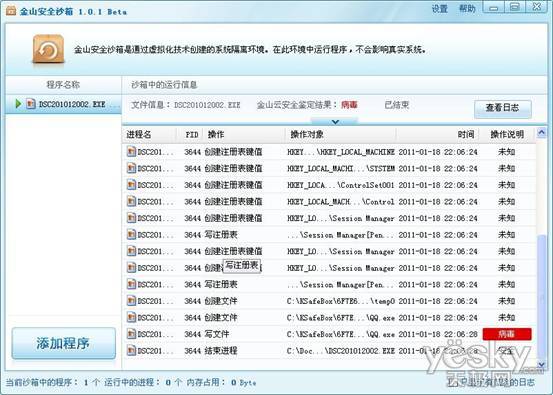Click 结束进程 operation cell

(x=221, y=351)
